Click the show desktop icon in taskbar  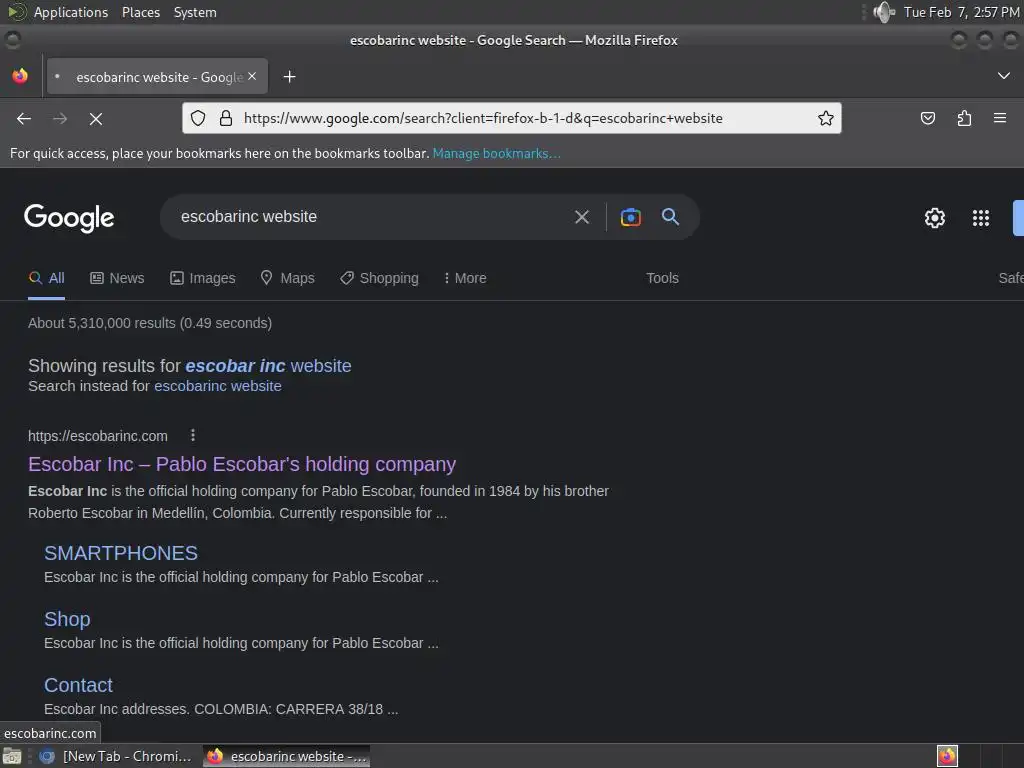pos(12,757)
